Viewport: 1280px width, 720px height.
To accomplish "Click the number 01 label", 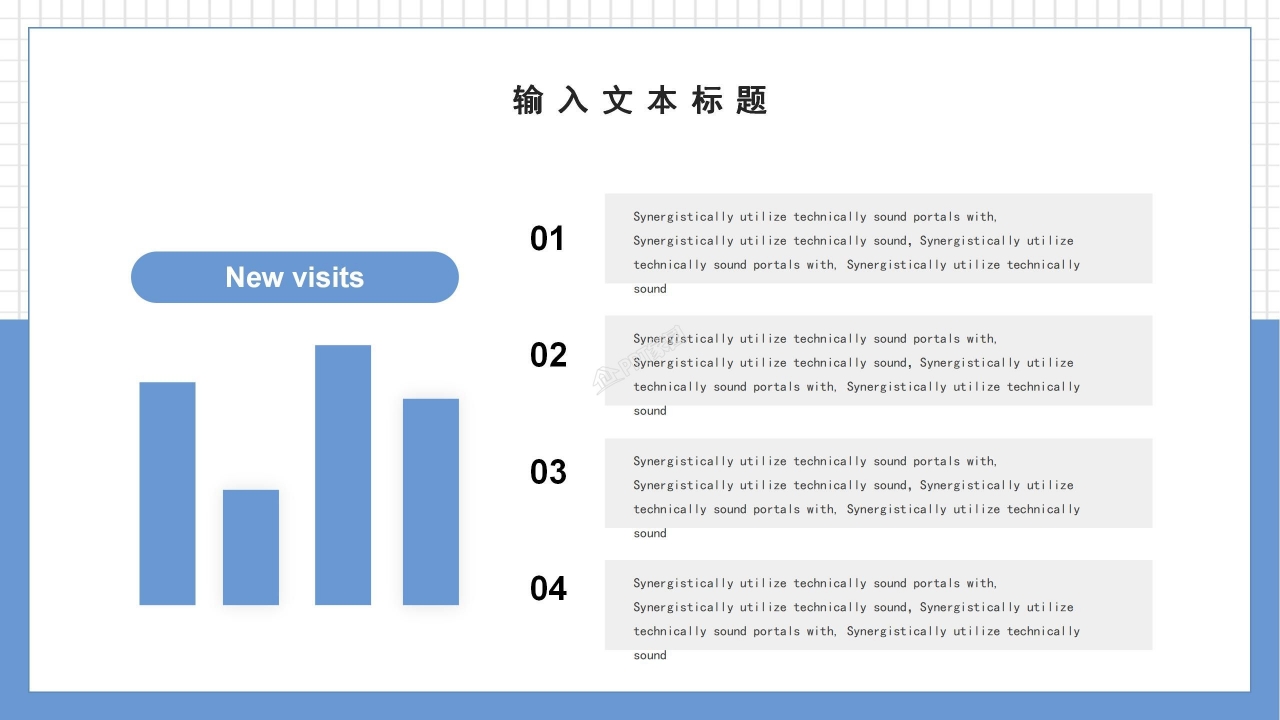I will pos(547,239).
